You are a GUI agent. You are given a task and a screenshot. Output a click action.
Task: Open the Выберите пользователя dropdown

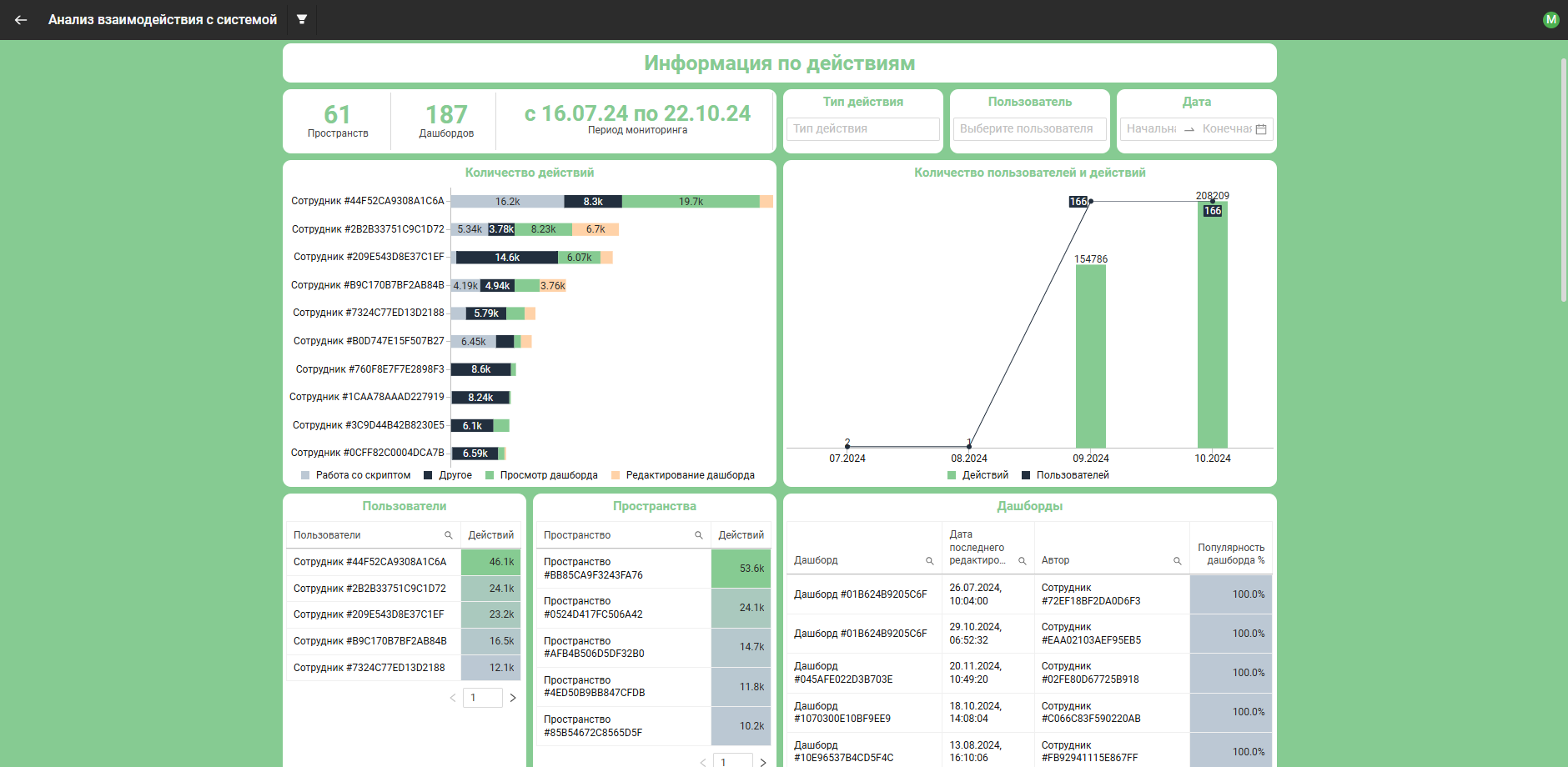click(x=1030, y=129)
